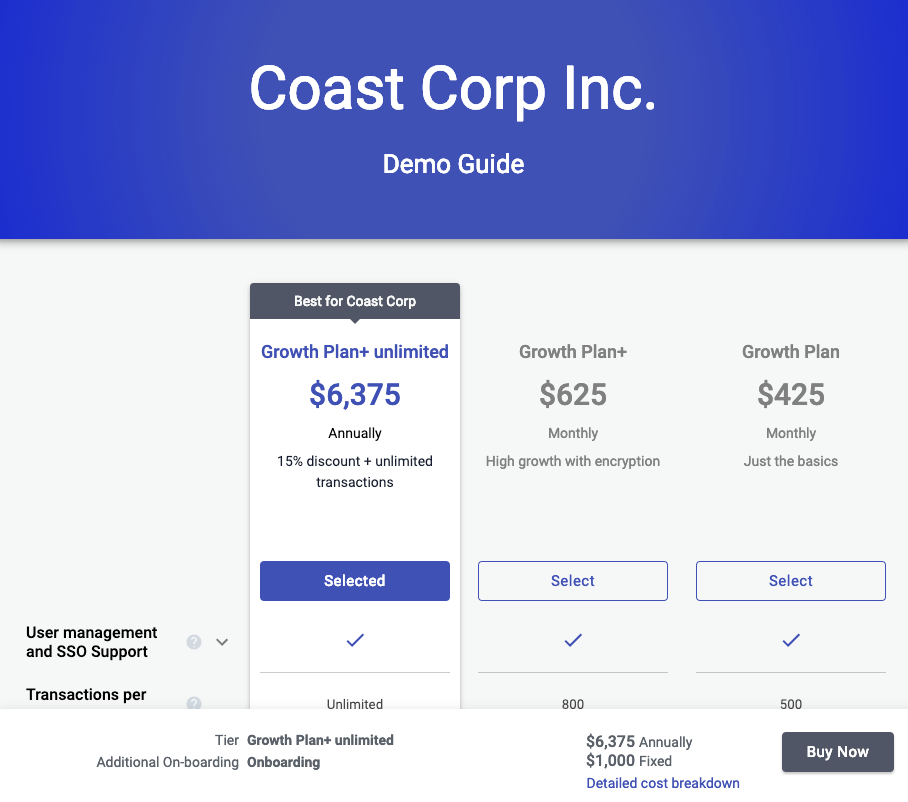Click the Best for Coast Corp banner

tap(355, 301)
